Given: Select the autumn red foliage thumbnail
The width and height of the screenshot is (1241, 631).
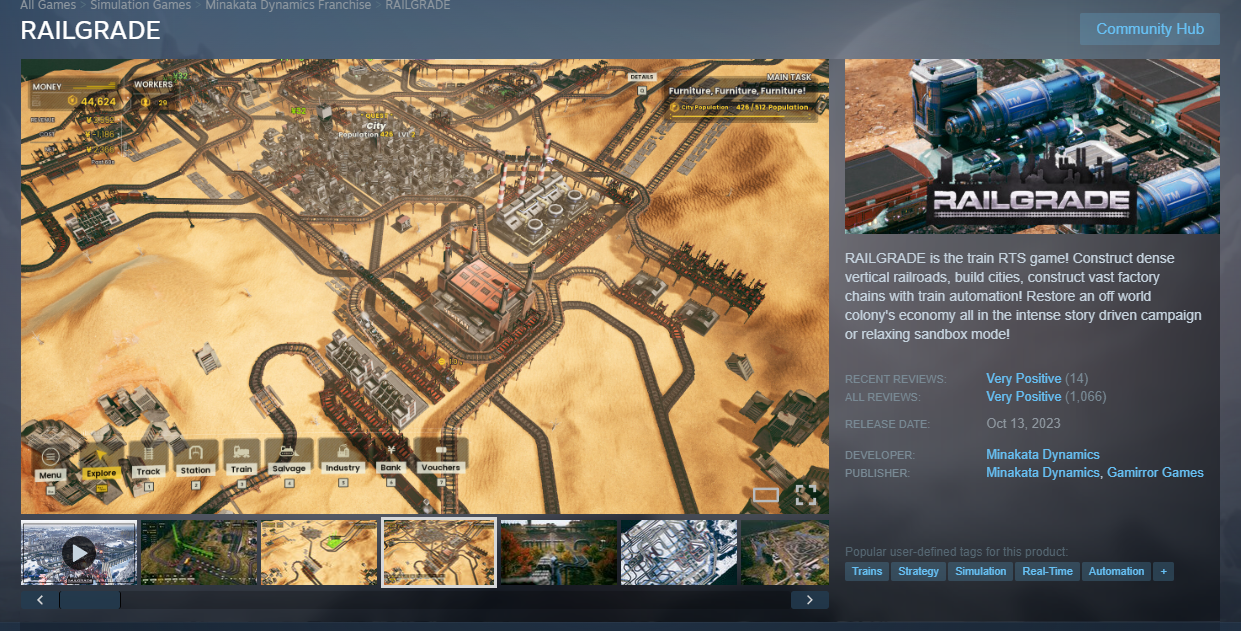Looking at the screenshot, I should [x=559, y=552].
